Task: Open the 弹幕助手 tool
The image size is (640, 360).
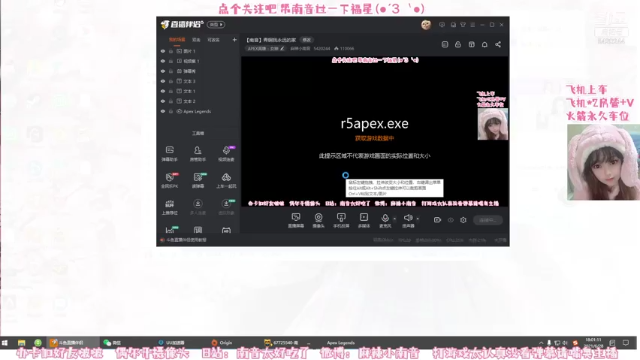Action: [x=169, y=153]
